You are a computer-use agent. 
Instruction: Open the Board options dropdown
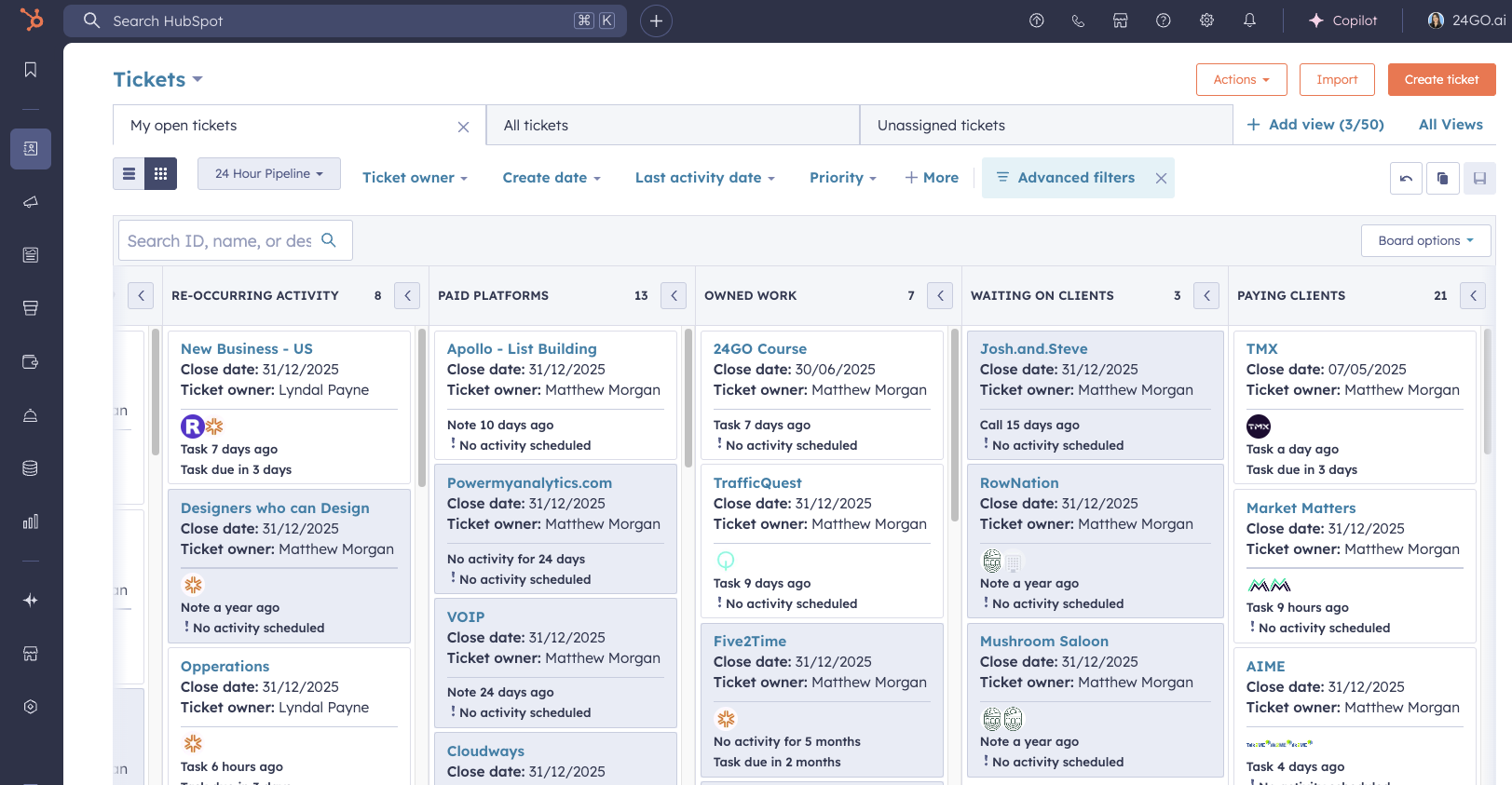pyautogui.click(x=1426, y=241)
